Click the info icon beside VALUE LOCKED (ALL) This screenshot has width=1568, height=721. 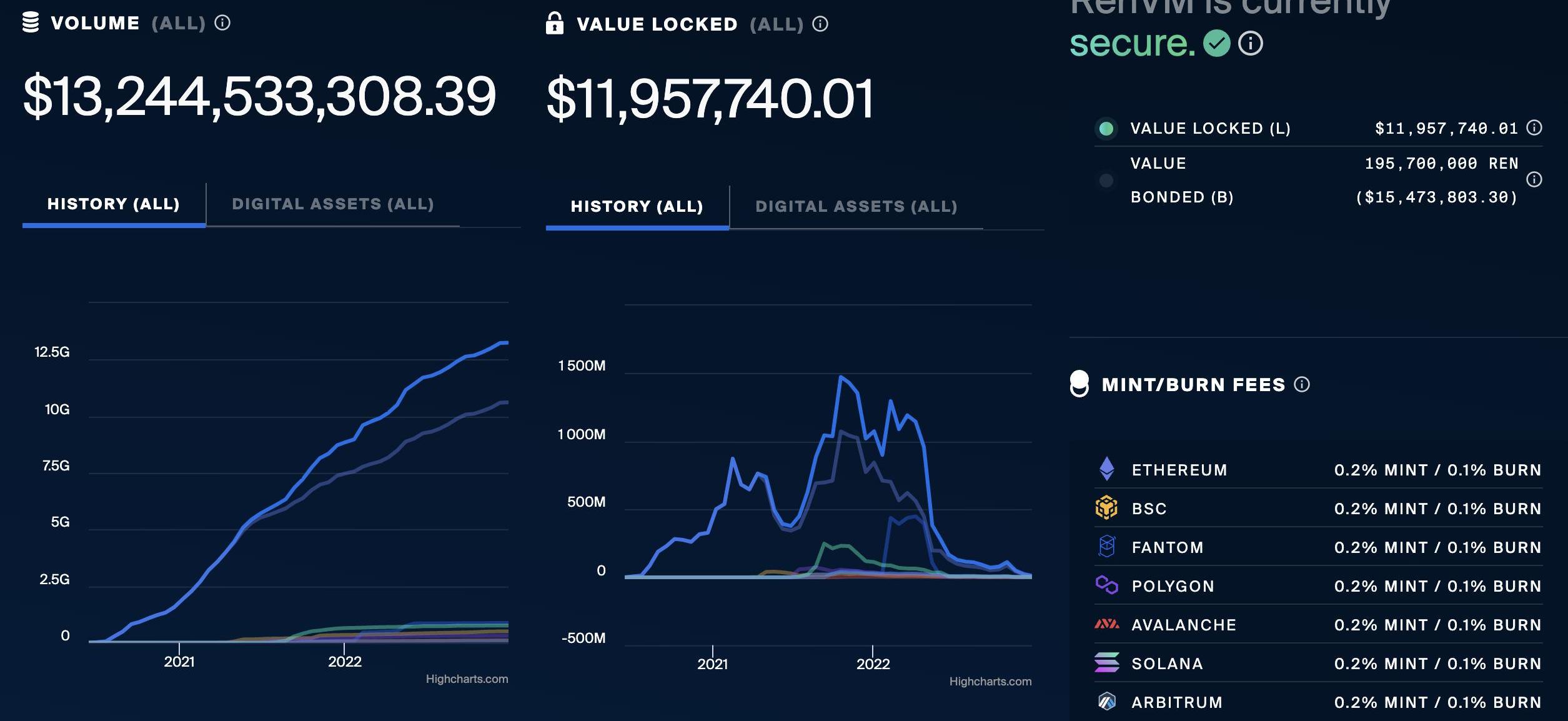tap(820, 24)
